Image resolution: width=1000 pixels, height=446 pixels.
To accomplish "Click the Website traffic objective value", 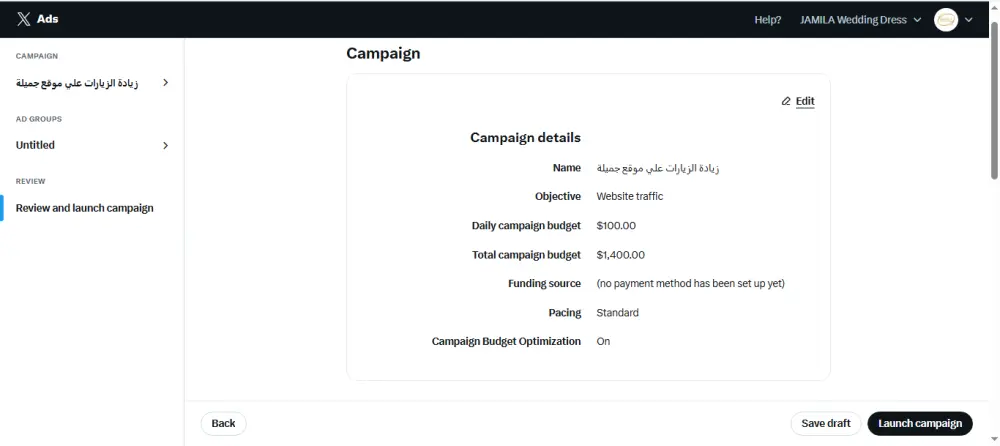I will click(629, 197).
